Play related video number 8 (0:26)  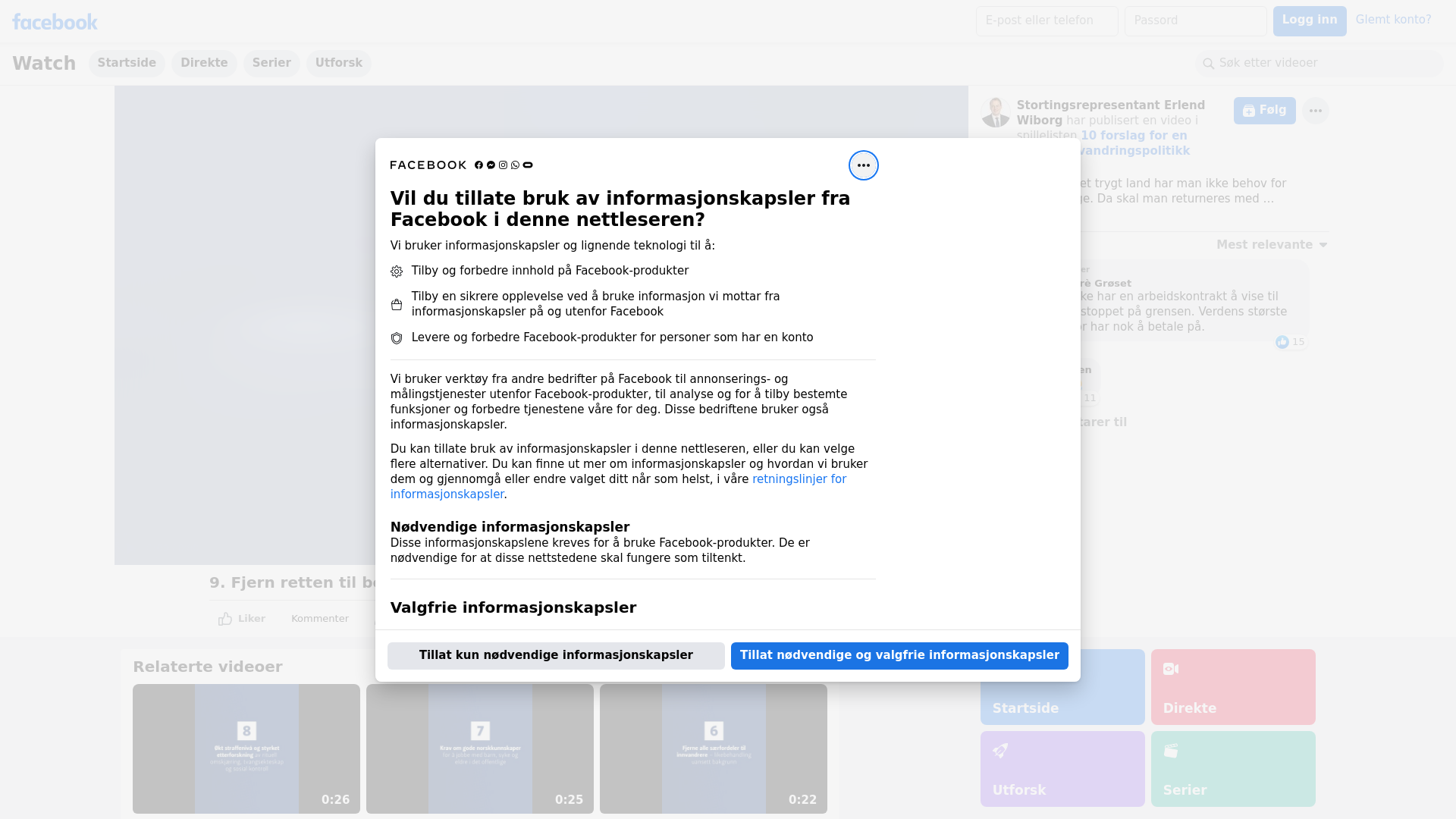[246, 749]
